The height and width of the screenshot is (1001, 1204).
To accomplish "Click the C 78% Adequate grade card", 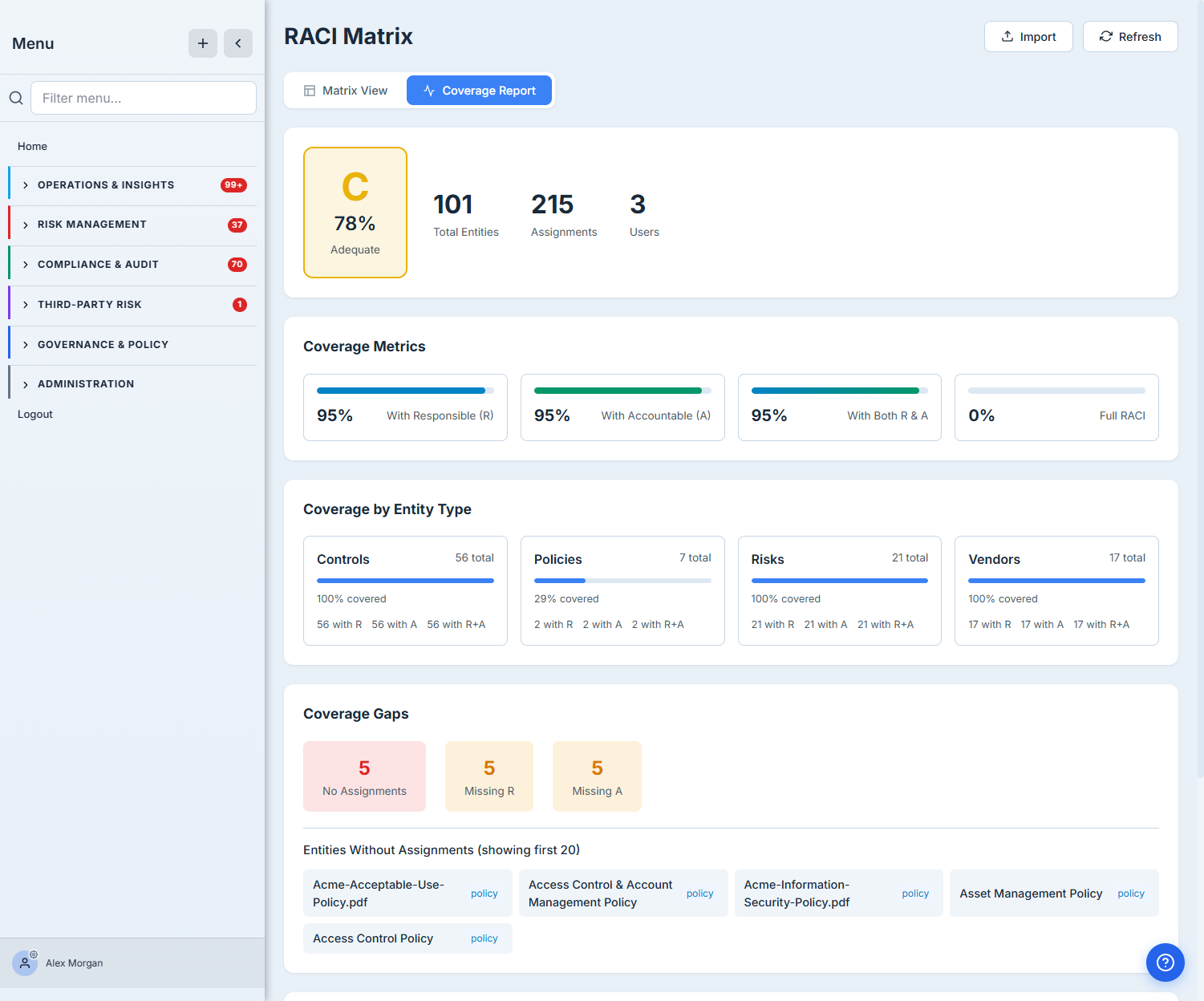I will (x=355, y=213).
